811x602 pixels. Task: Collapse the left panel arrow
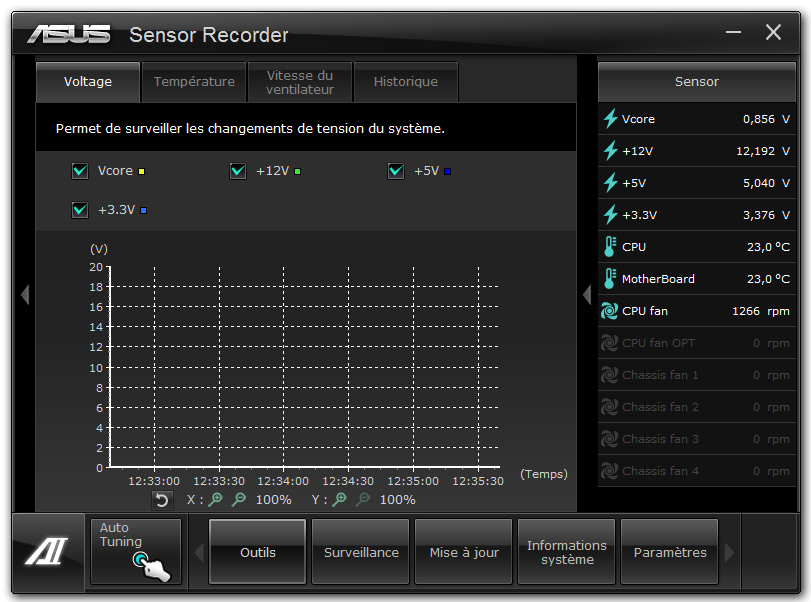(x=25, y=295)
